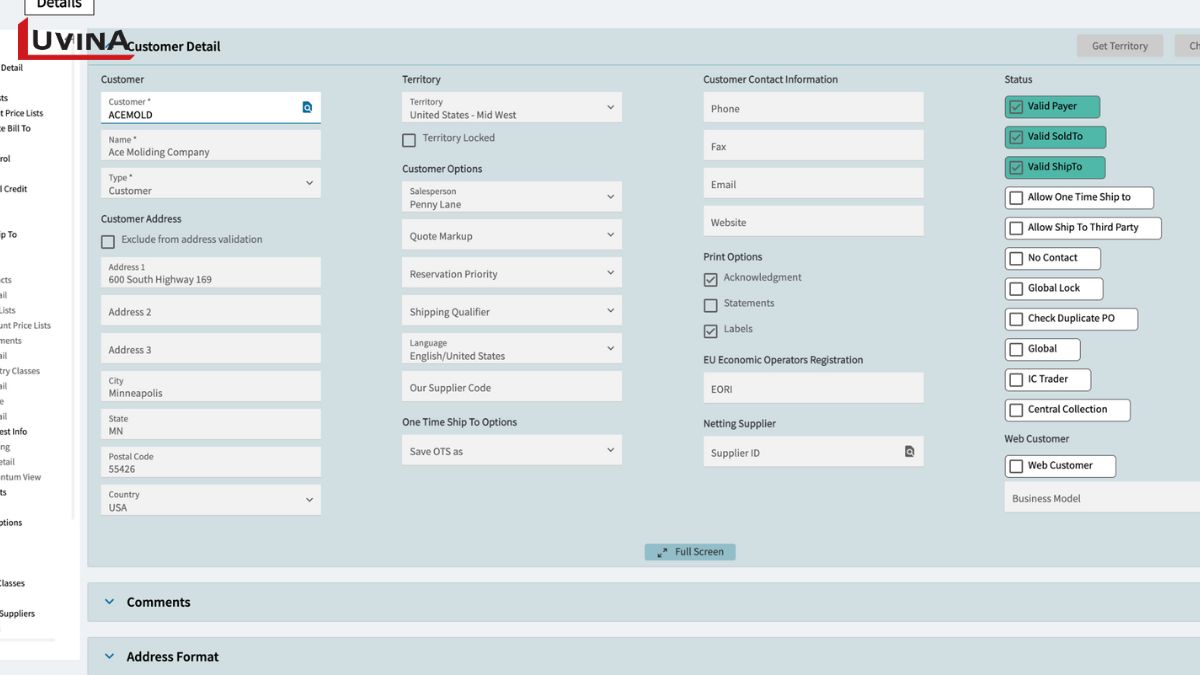Click the Email input field

[x=813, y=184]
